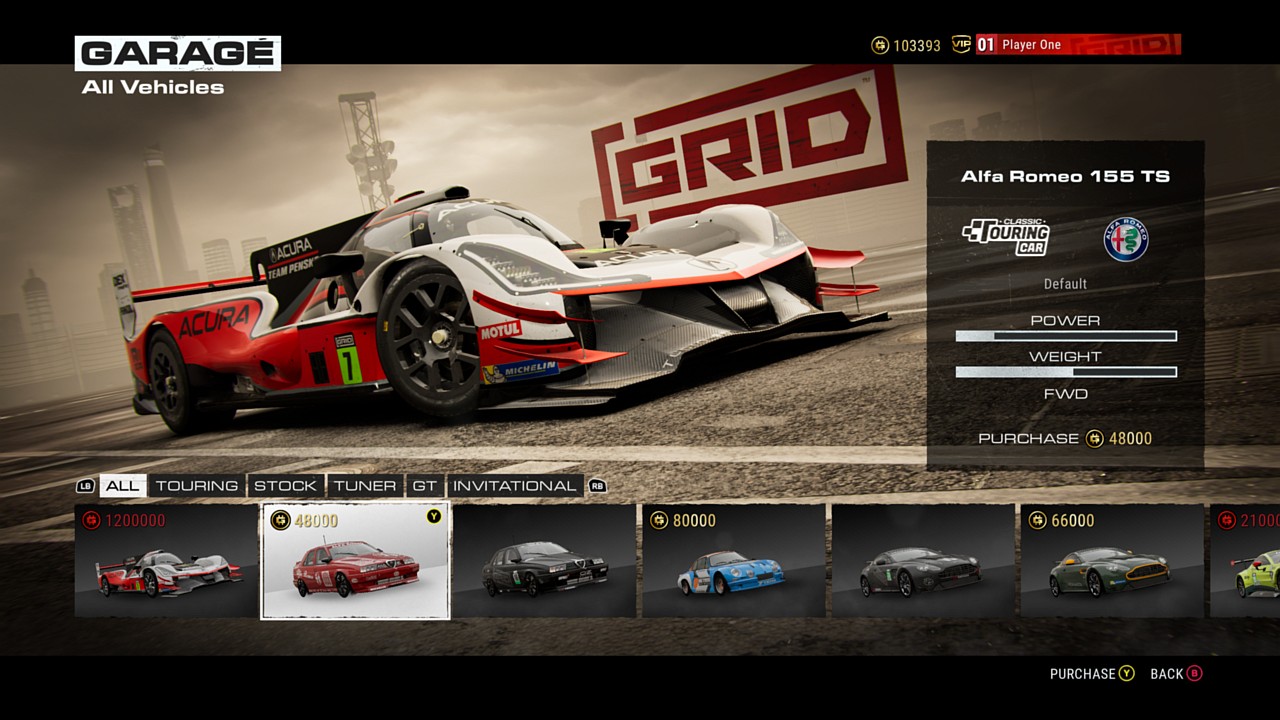Open the INVITATIONAL tab
The height and width of the screenshot is (720, 1280).
tap(514, 486)
